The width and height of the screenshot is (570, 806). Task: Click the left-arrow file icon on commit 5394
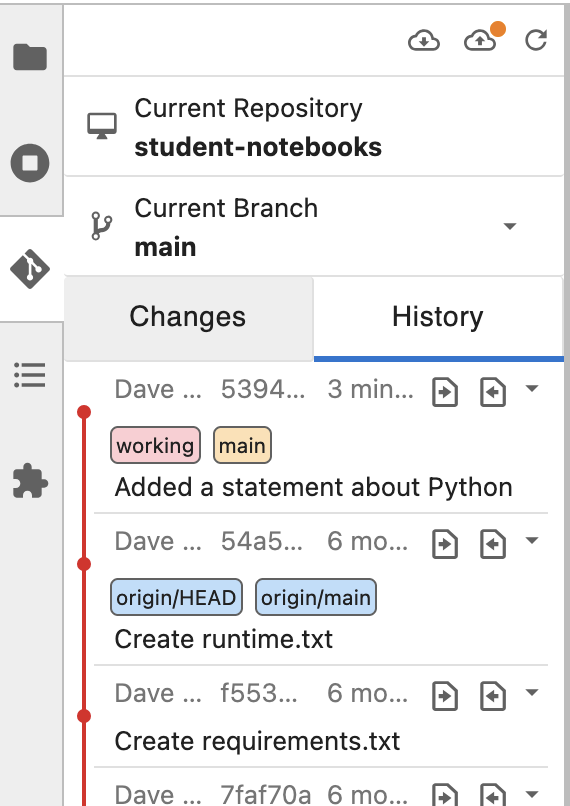pos(493,392)
